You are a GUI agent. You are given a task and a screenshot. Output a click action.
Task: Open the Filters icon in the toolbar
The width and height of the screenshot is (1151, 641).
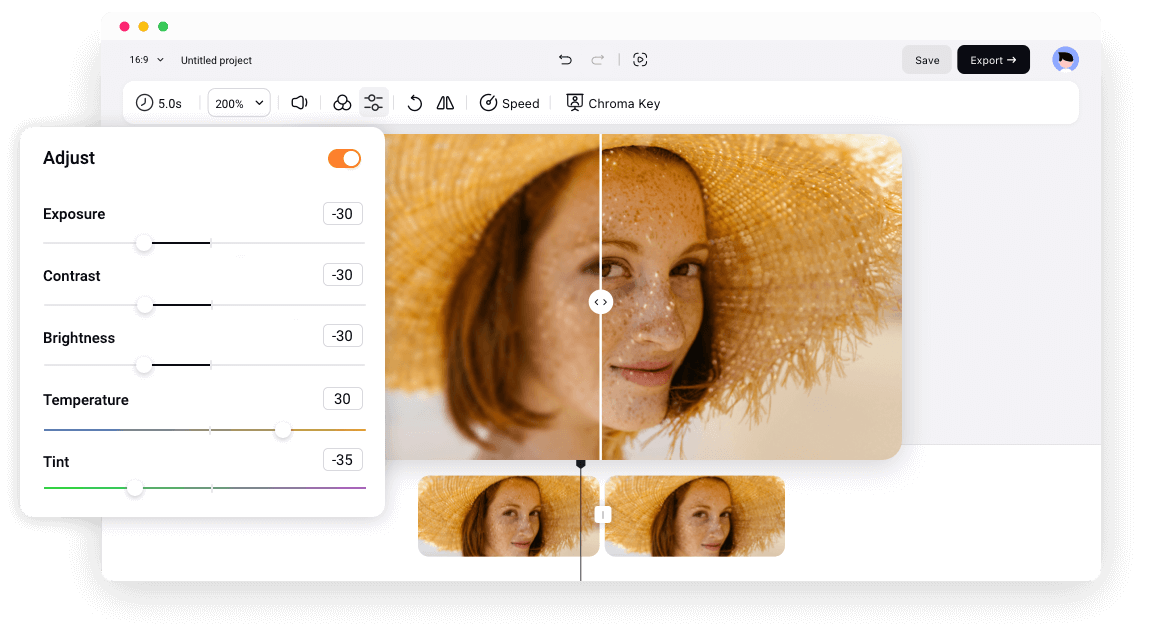[x=341, y=102]
